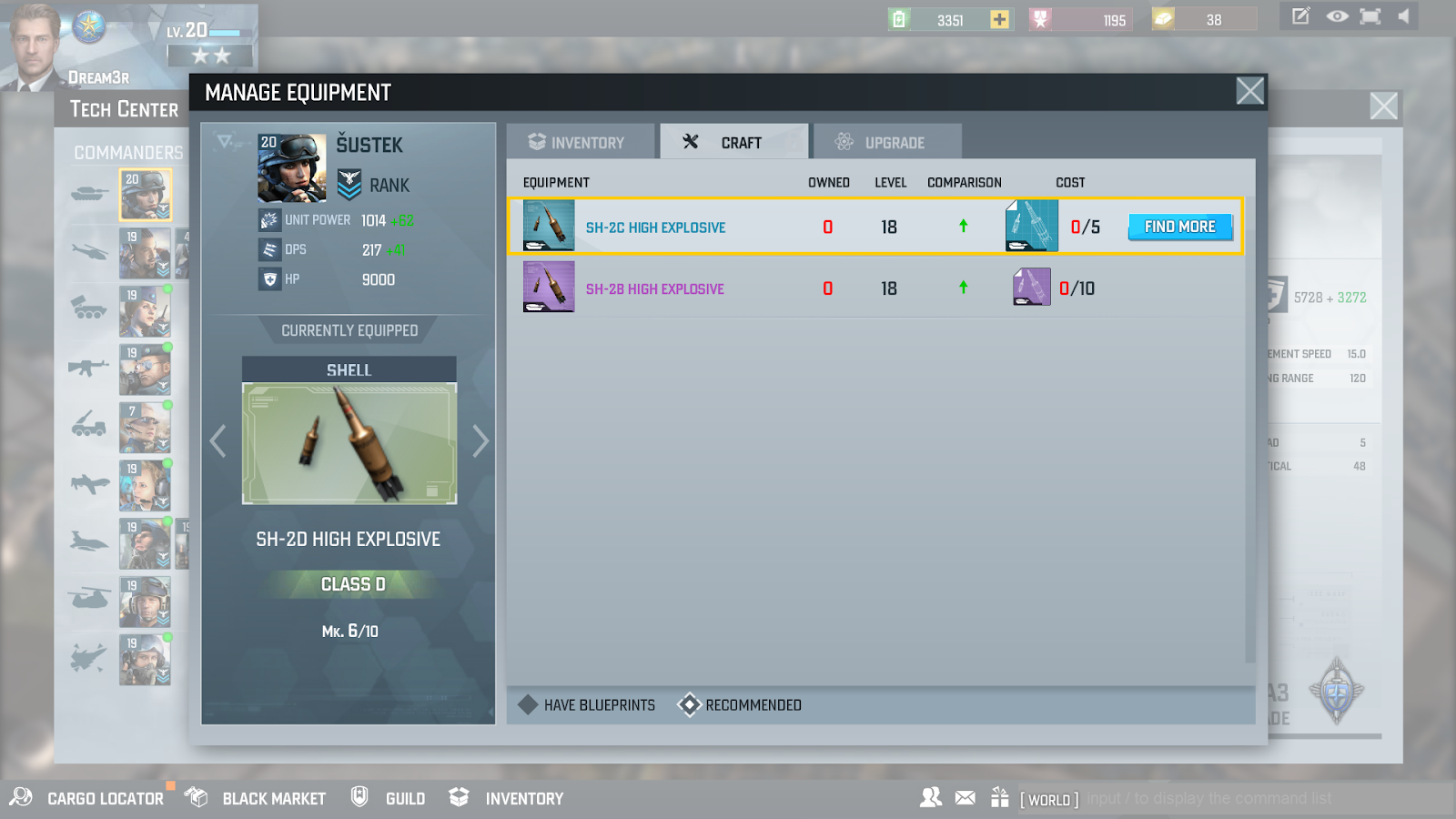This screenshot has width=1456, height=819.
Task: Select the gunship helicopter category icon
Action: point(89,599)
